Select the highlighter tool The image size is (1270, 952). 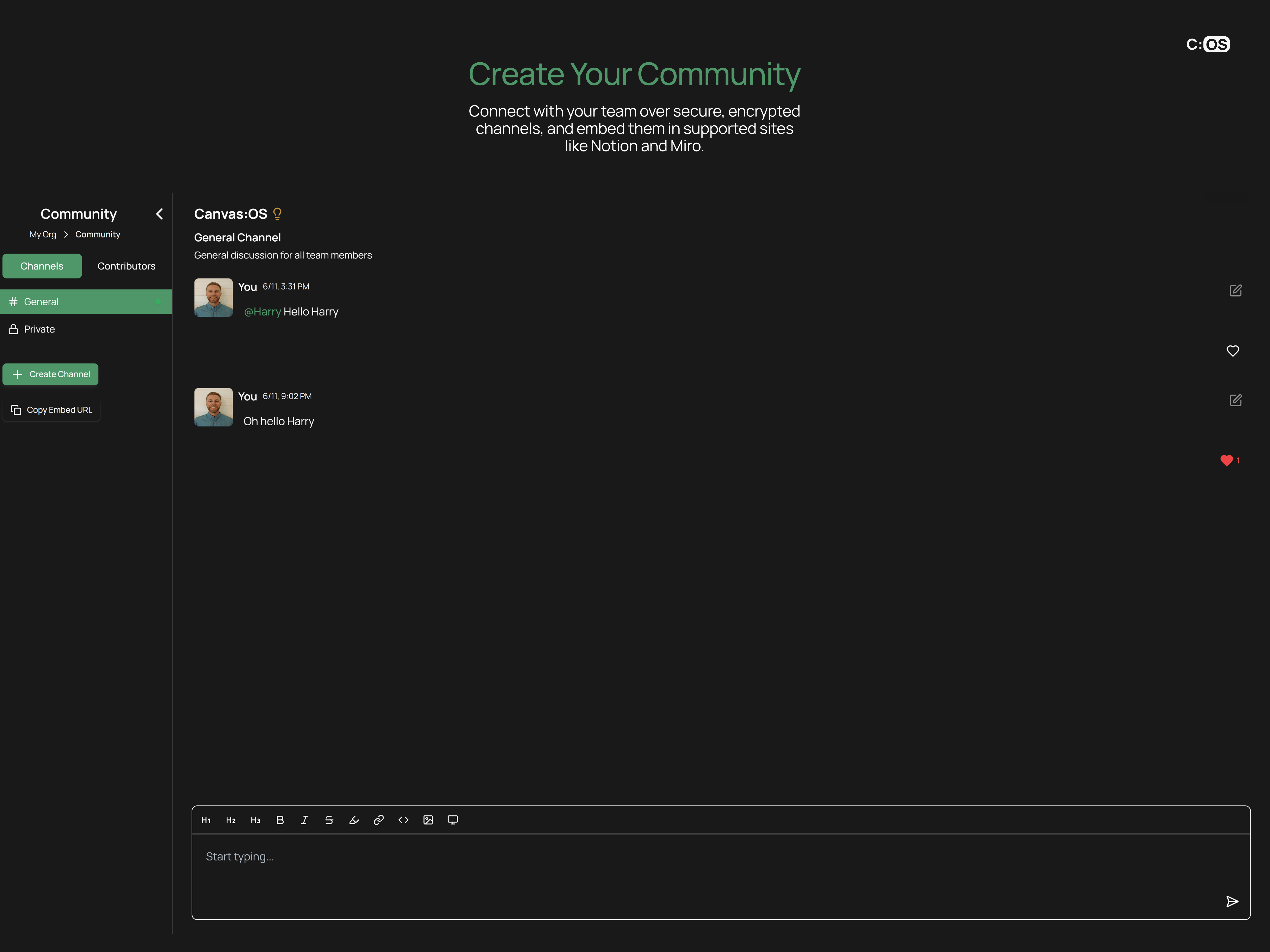(354, 820)
